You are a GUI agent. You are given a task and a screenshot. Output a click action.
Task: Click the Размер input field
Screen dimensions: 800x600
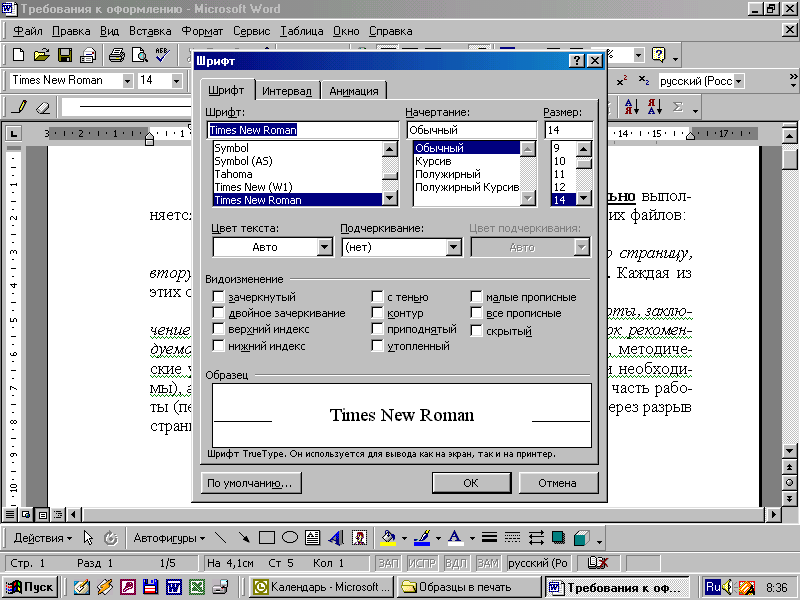pos(568,130)
